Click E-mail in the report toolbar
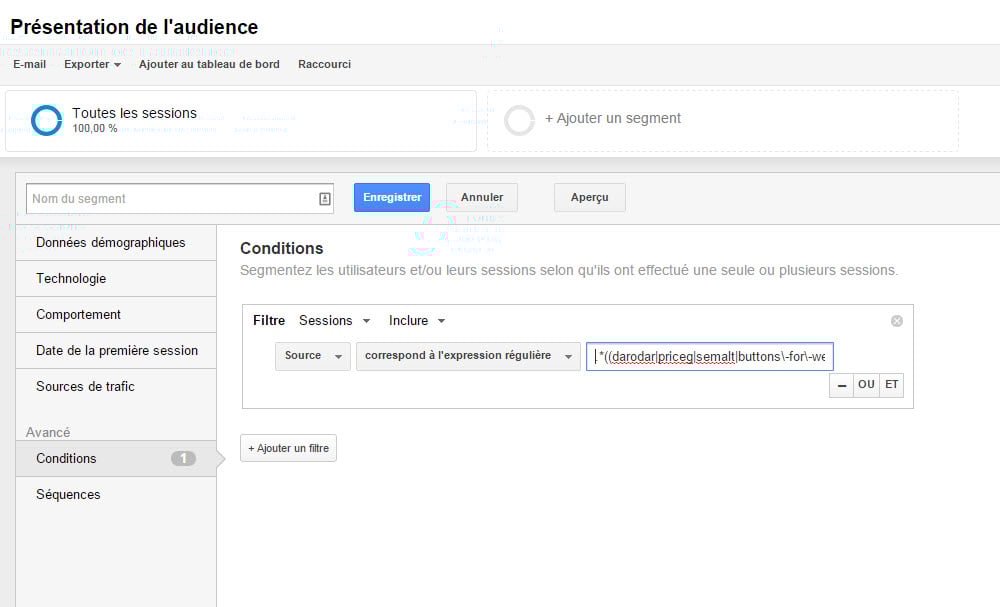 pyautogui.click(x=29, y=64)
